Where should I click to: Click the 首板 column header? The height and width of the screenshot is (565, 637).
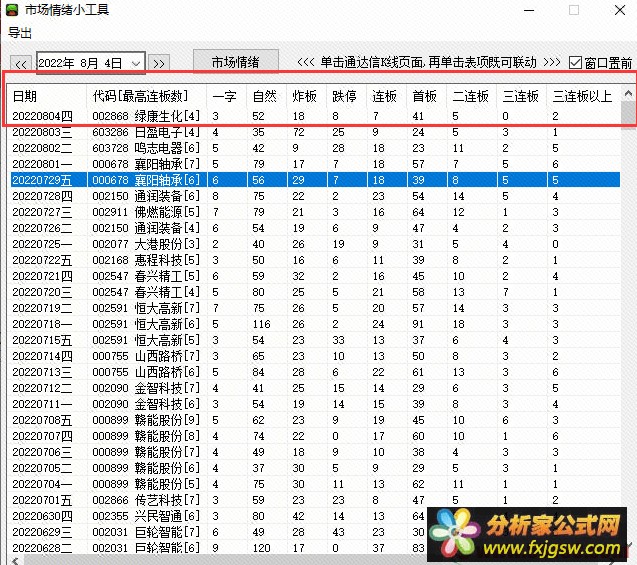coord(426,96)
